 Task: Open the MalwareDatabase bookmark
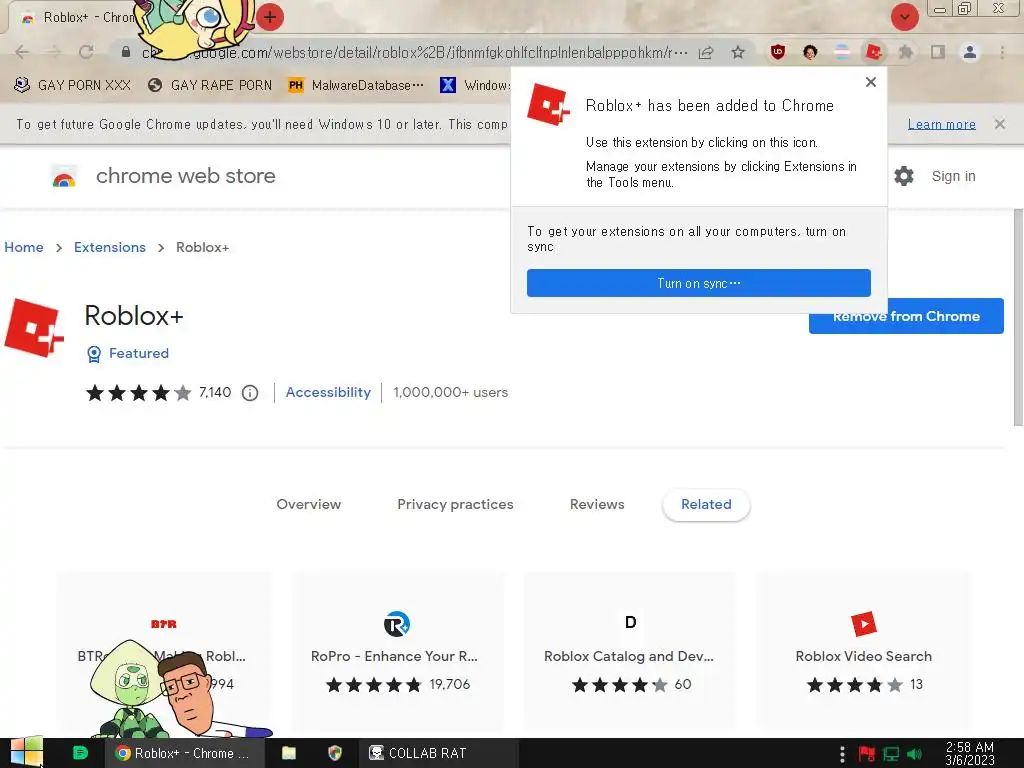(x=356, y=85)
